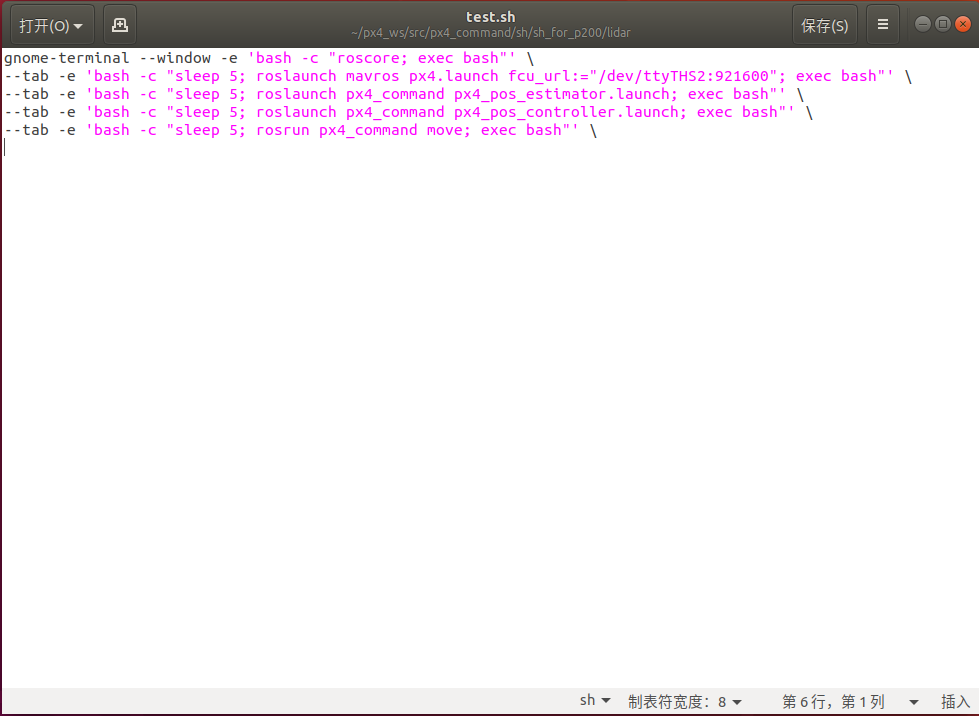979x716 pixels.
Task: Click the px4.launch text in line two
Action: pos(454,76)
